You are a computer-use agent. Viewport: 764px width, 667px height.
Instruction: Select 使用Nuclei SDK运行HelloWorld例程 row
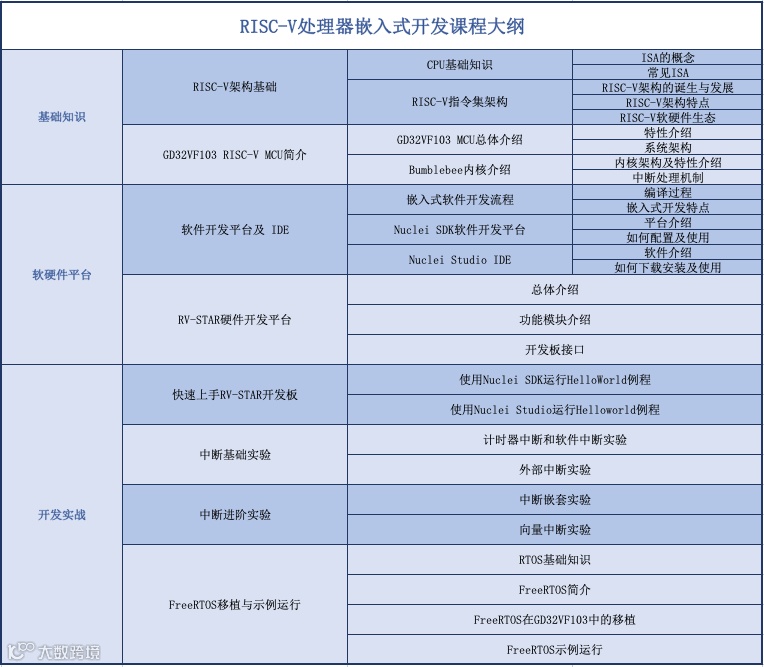[x=554, y=380]
